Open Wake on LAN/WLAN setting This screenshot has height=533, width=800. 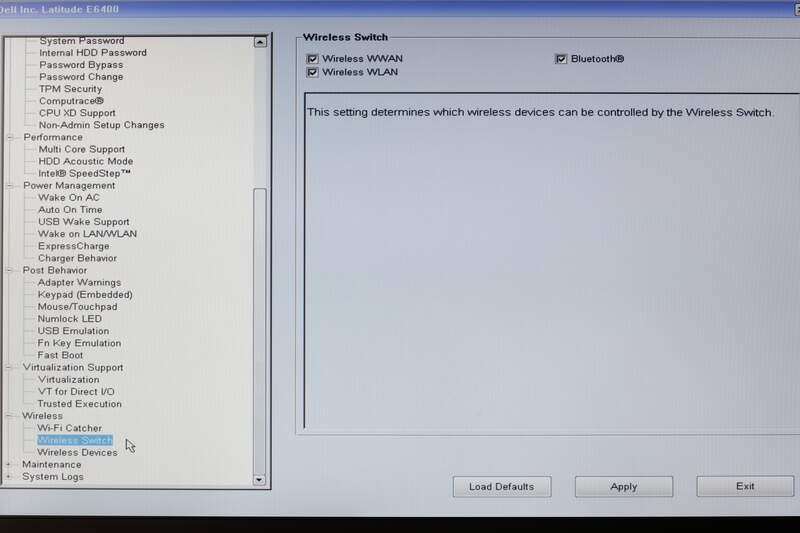point(88,234)
